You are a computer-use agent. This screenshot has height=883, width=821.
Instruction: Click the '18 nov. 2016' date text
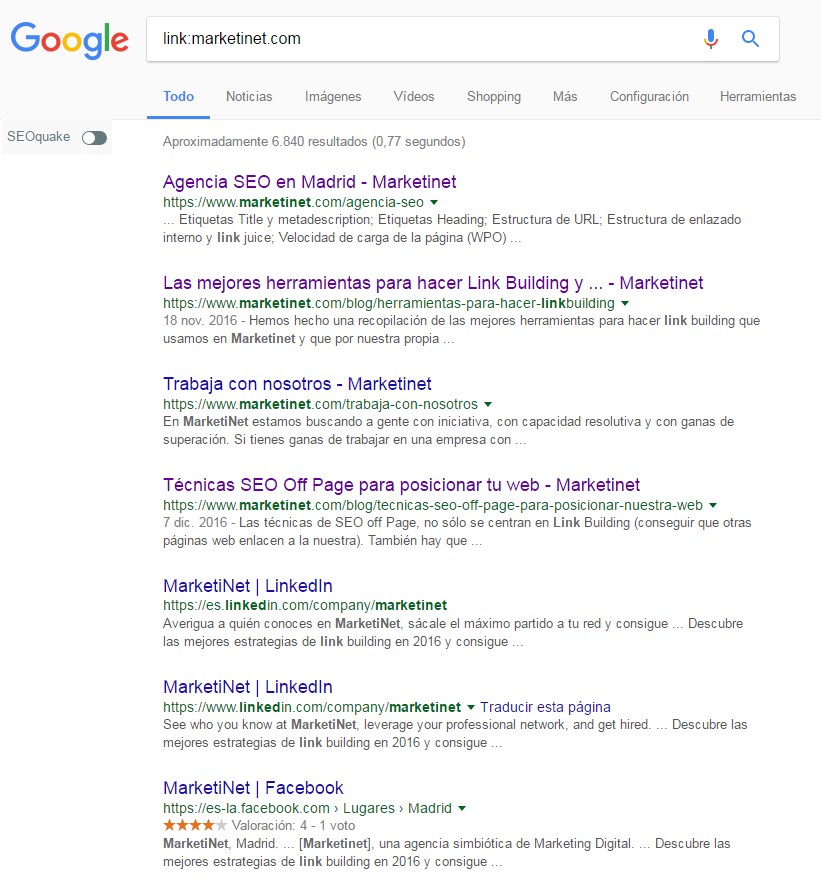point(200,320)
